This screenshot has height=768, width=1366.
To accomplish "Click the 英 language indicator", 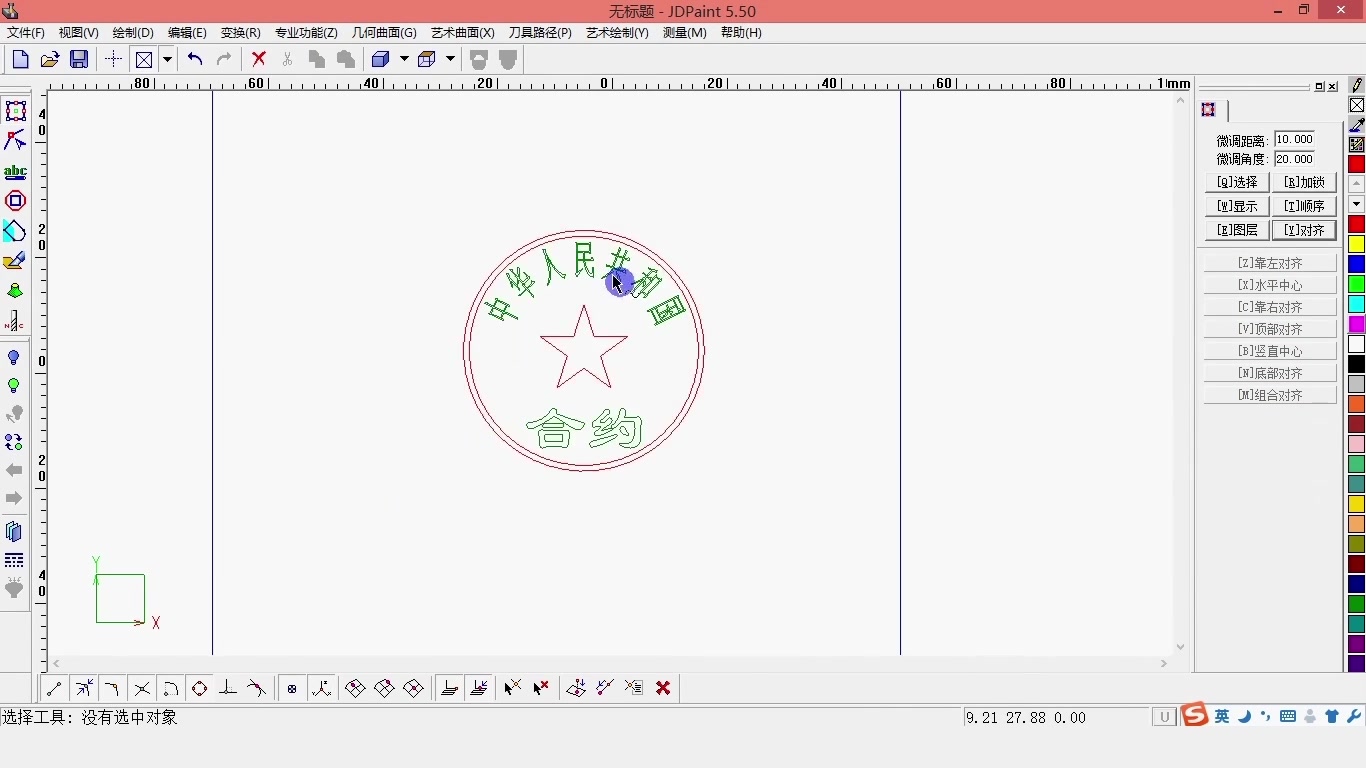I will click(1222, 717).
